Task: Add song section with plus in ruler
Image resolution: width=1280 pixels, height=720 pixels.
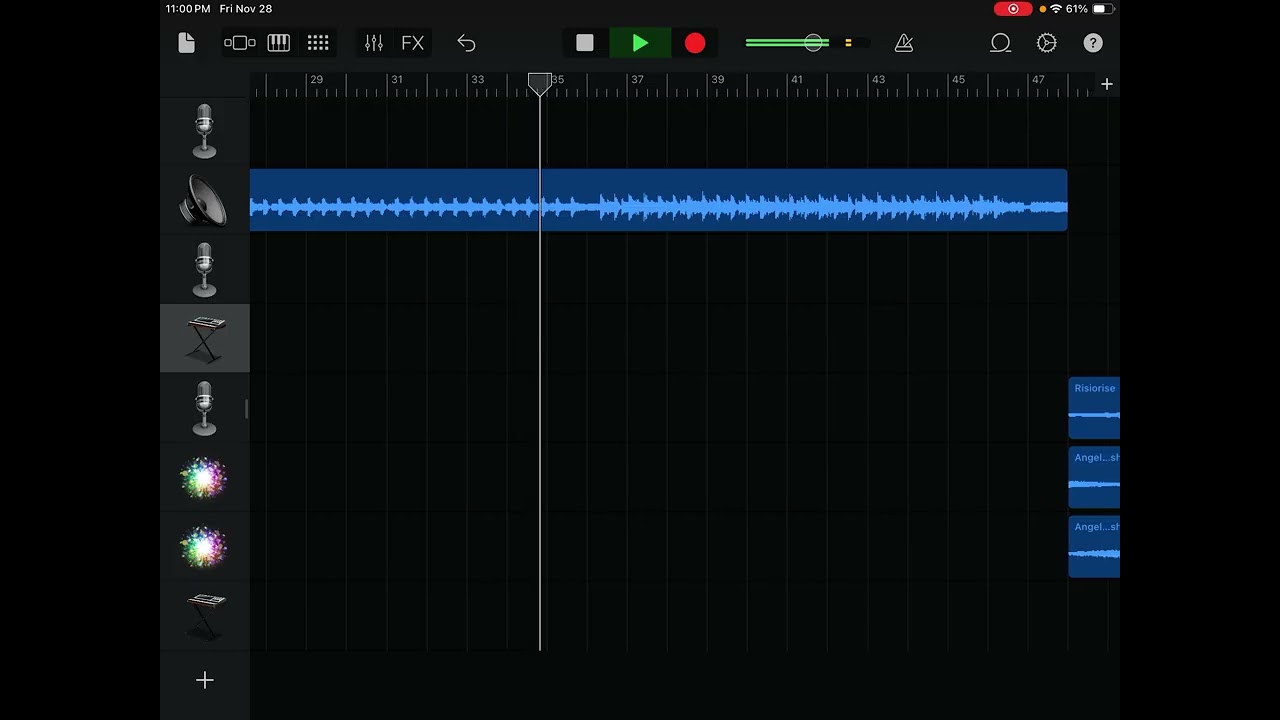Action: click(1107, 84)
